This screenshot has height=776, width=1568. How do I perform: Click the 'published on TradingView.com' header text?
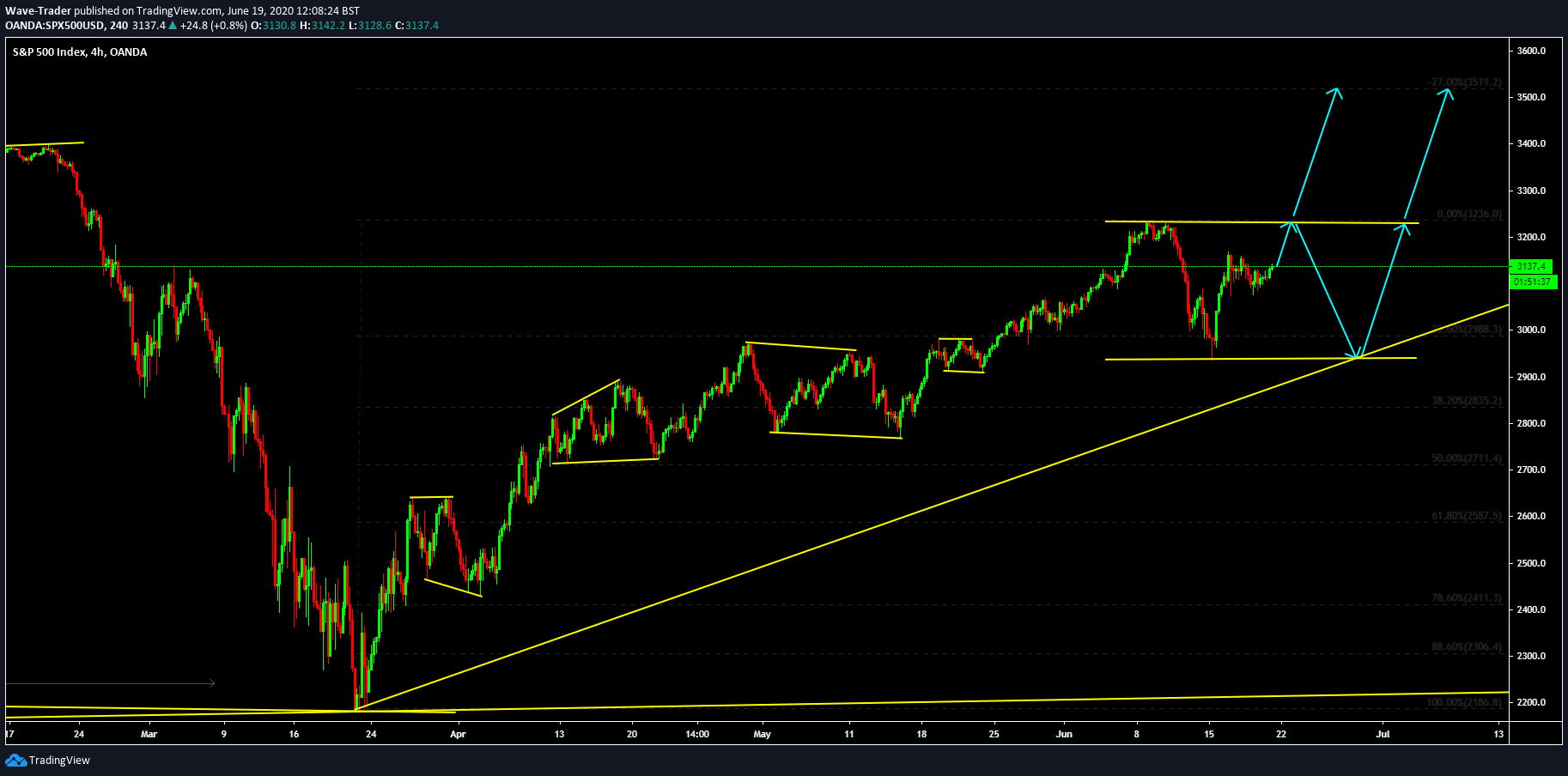pos(149,11)
